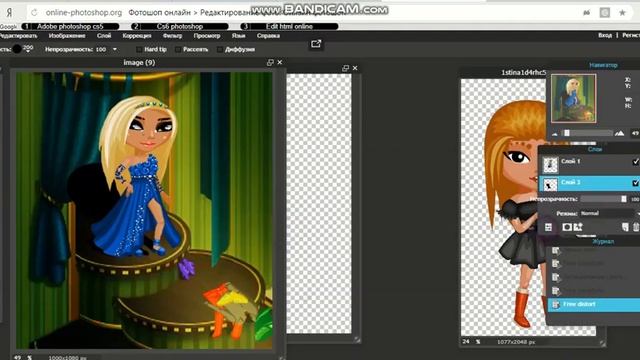This screenshot has height=360, width=640.
Task: Open the Фильтр menu
Action: pos(172,36)
